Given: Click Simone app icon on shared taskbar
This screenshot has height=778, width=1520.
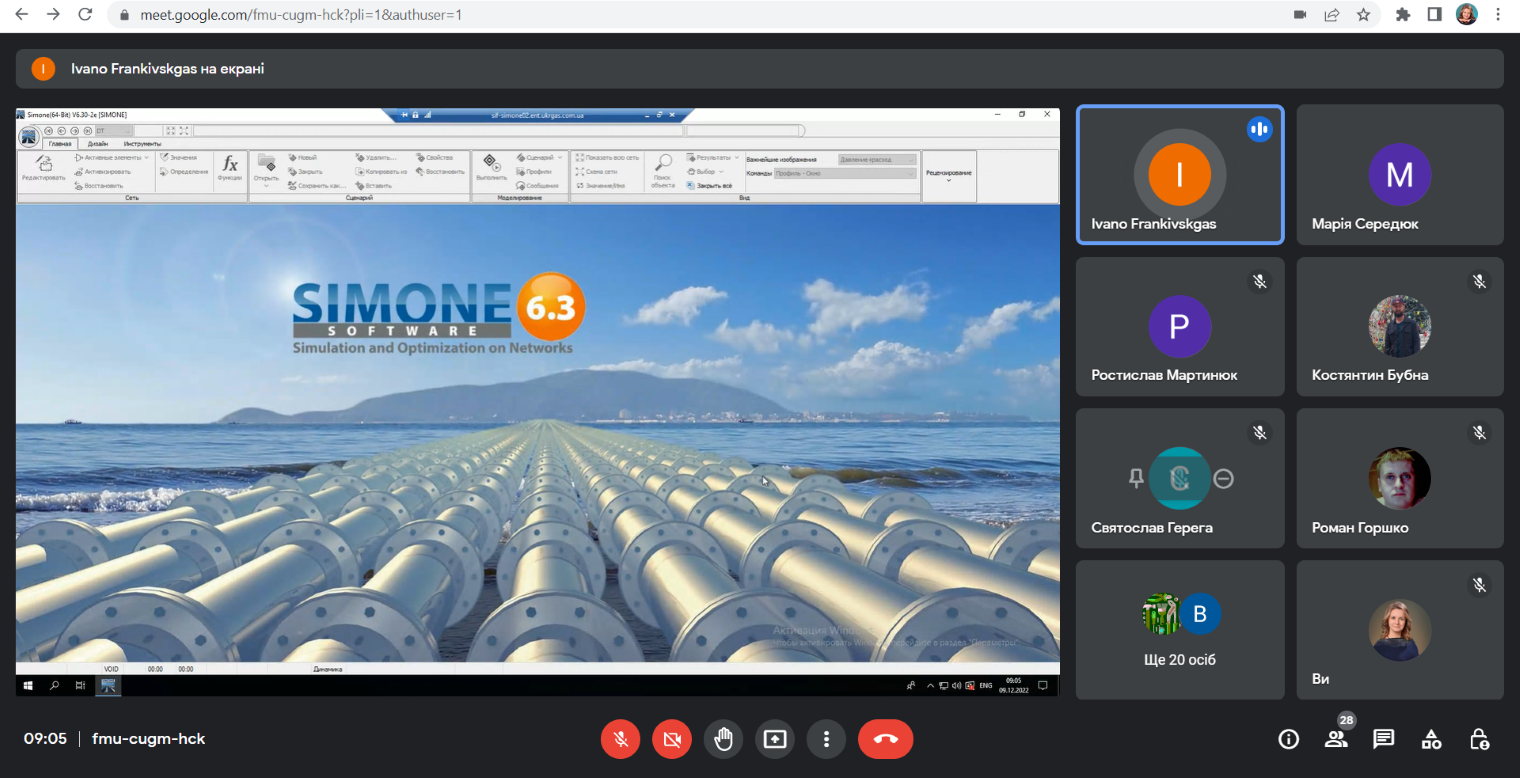Looking at the screenshot, I should click(107, 685).
